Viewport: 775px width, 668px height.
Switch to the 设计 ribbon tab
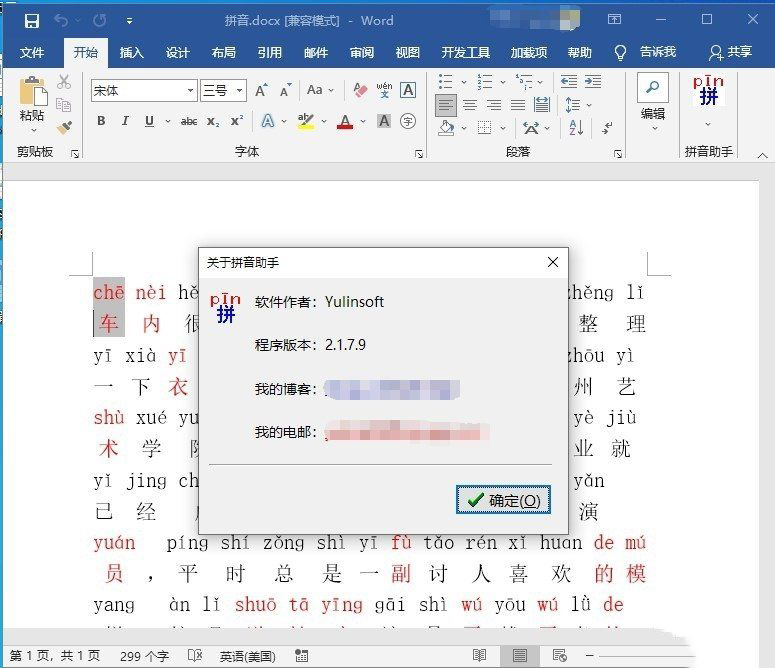pos(177,52)
